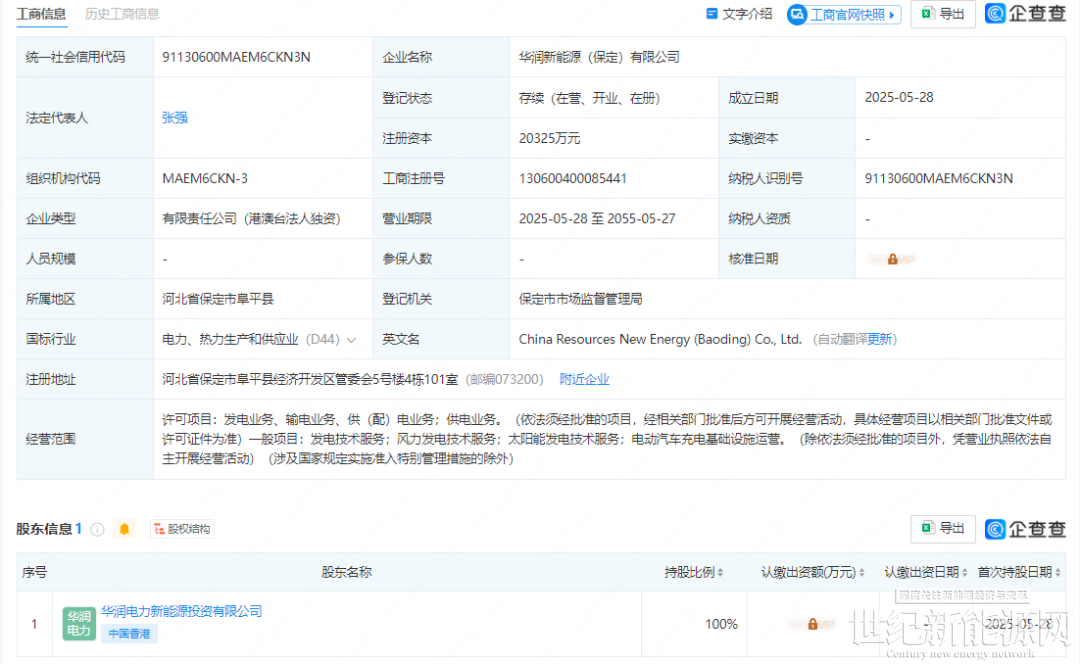Select business term 2025-05-28 至 2055-05-27
The height and width of the screenshot is (664, 1080).
click(x=597, y=219)
